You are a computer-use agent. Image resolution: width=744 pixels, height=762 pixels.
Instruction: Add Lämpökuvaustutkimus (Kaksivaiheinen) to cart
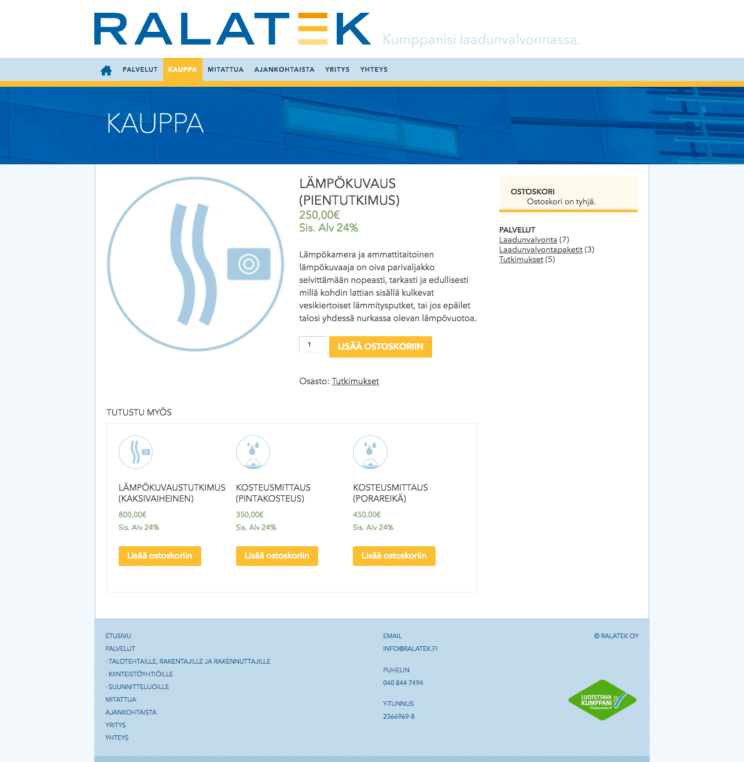[x=160, y=556]
